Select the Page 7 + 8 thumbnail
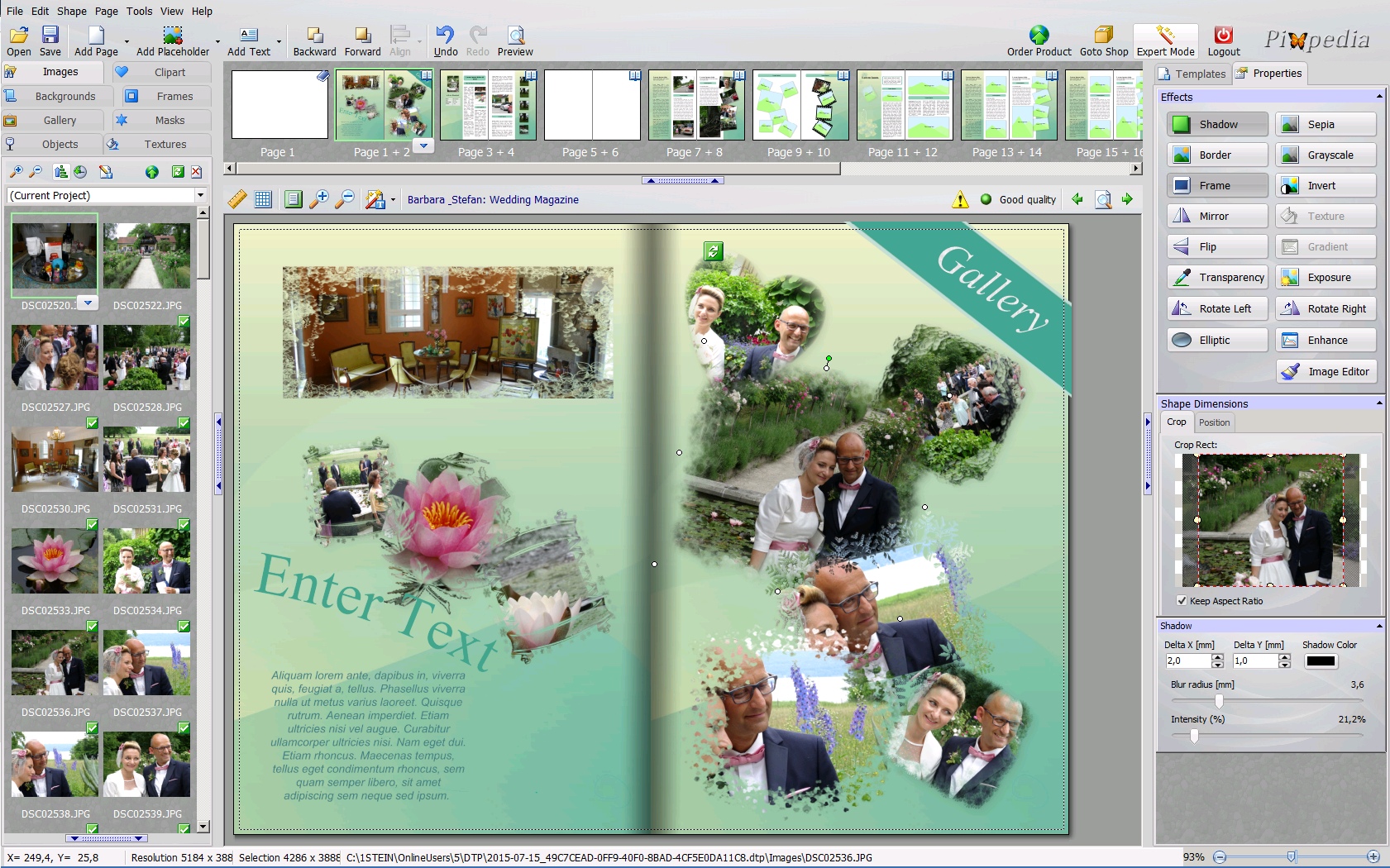The height and width of the screenshot is (868, 1390). coord(695,105)
